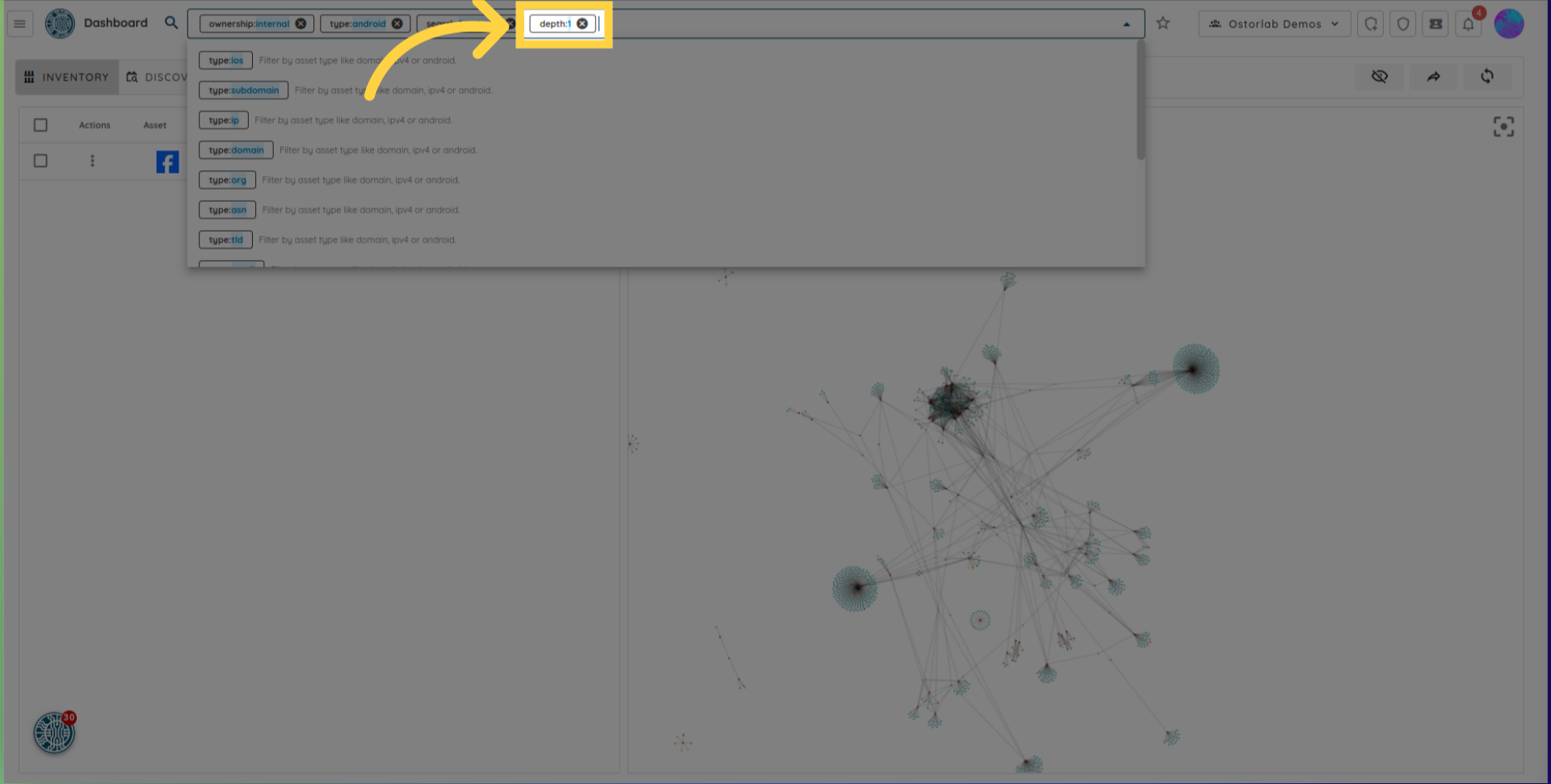This screenshot has width=1551, height=784.
Task: Select the type:subdomain filter suggestion
Action: click(243, 90)
